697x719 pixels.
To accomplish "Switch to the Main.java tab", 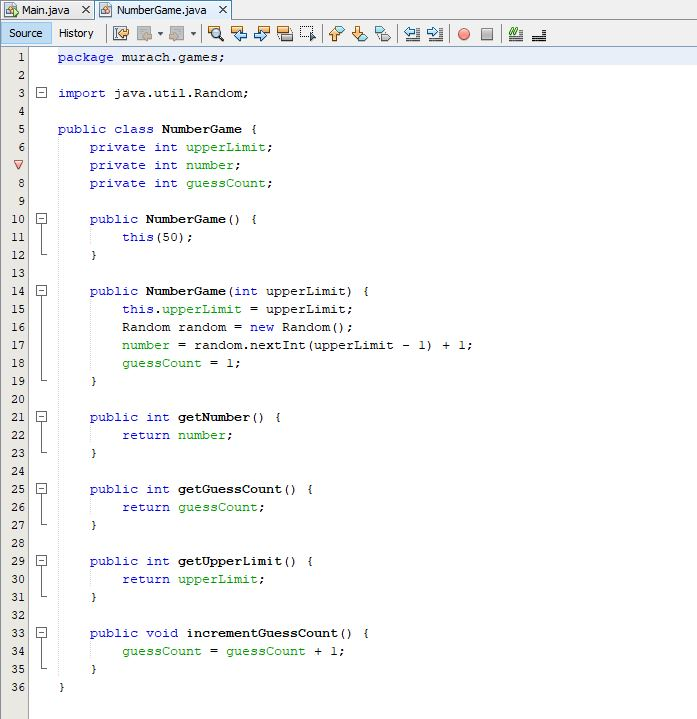I will [x=45, y=10].
